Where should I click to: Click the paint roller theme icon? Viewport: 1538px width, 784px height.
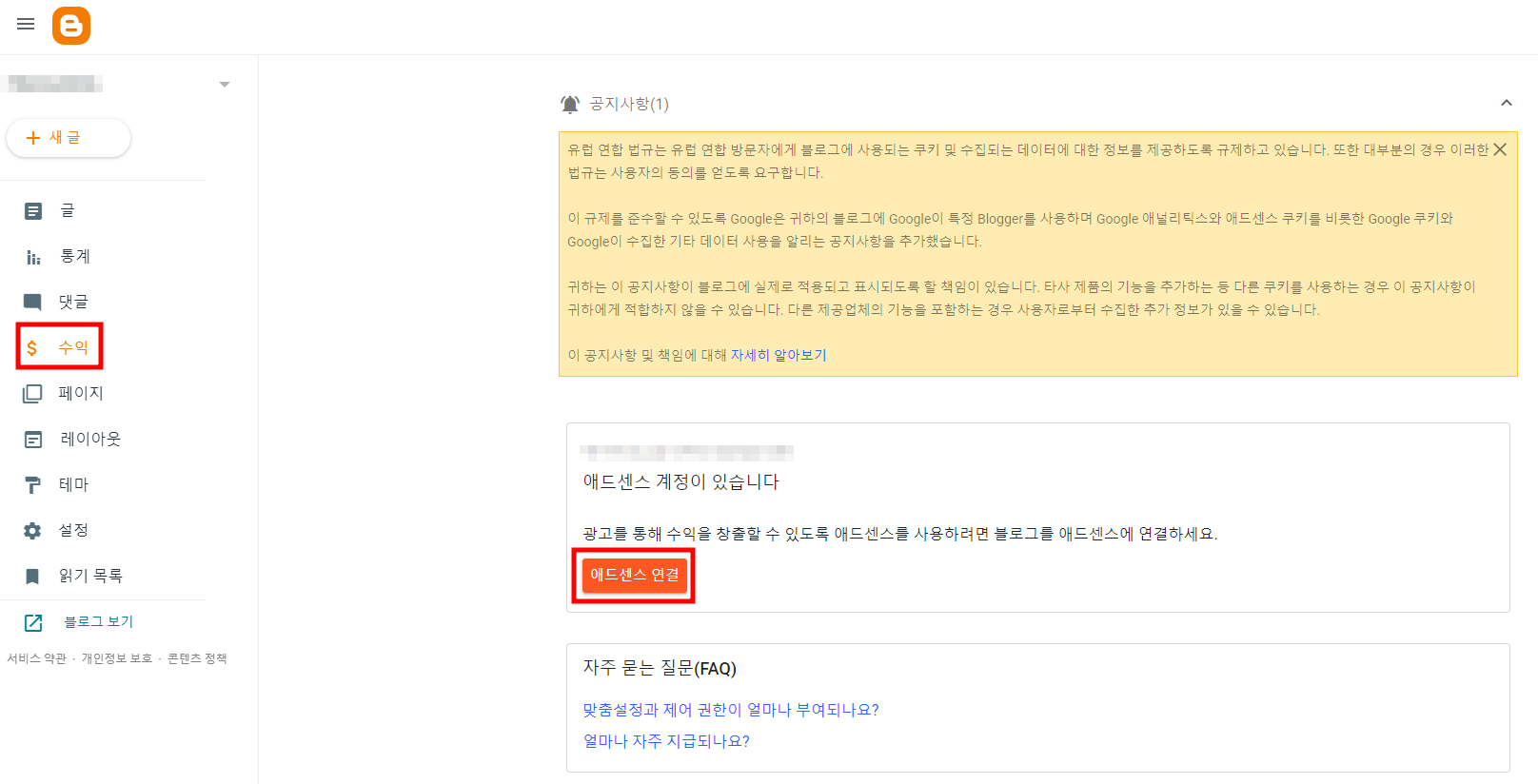click(32, 485)
